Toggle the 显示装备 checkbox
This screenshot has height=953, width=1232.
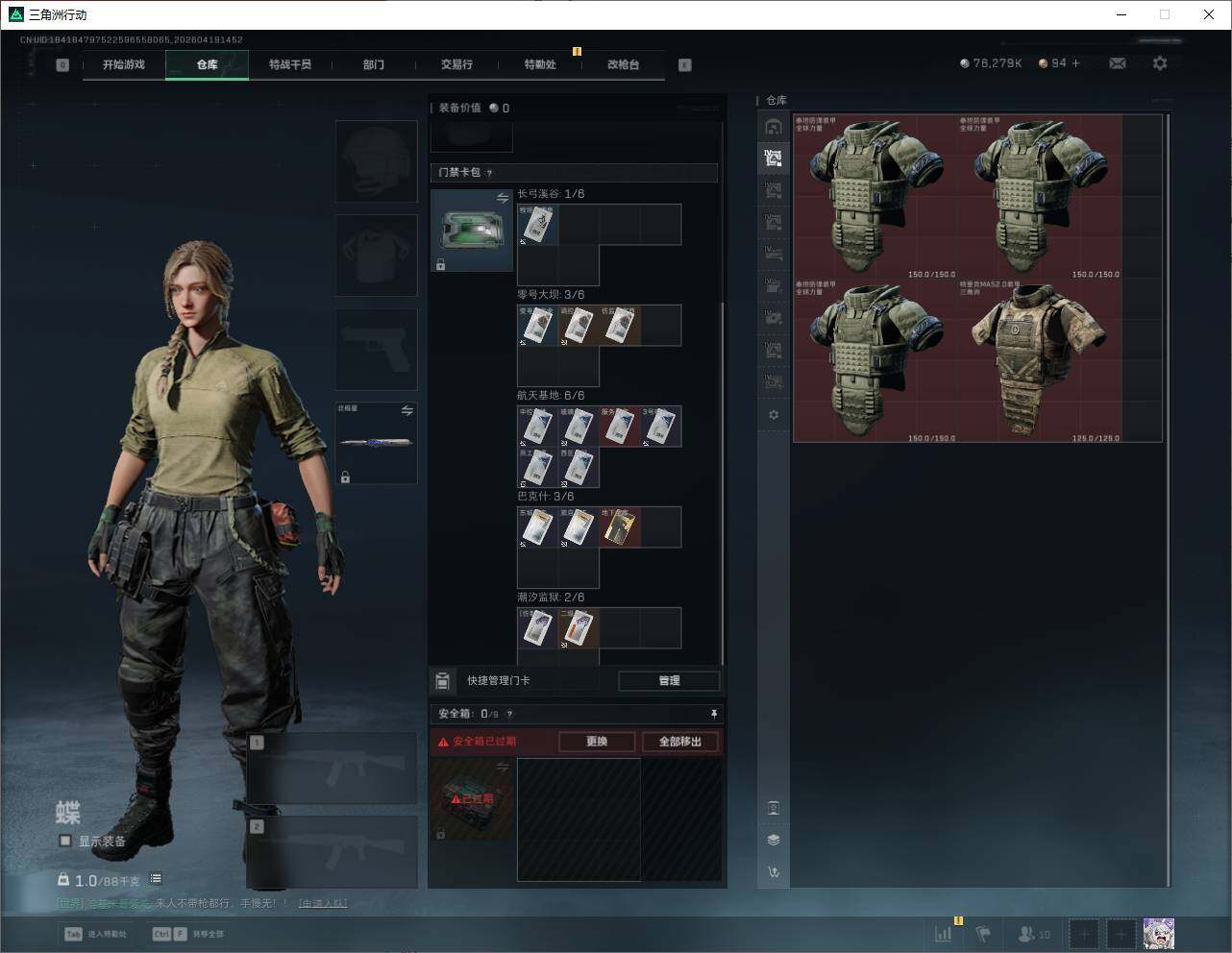tap(65, 841)
